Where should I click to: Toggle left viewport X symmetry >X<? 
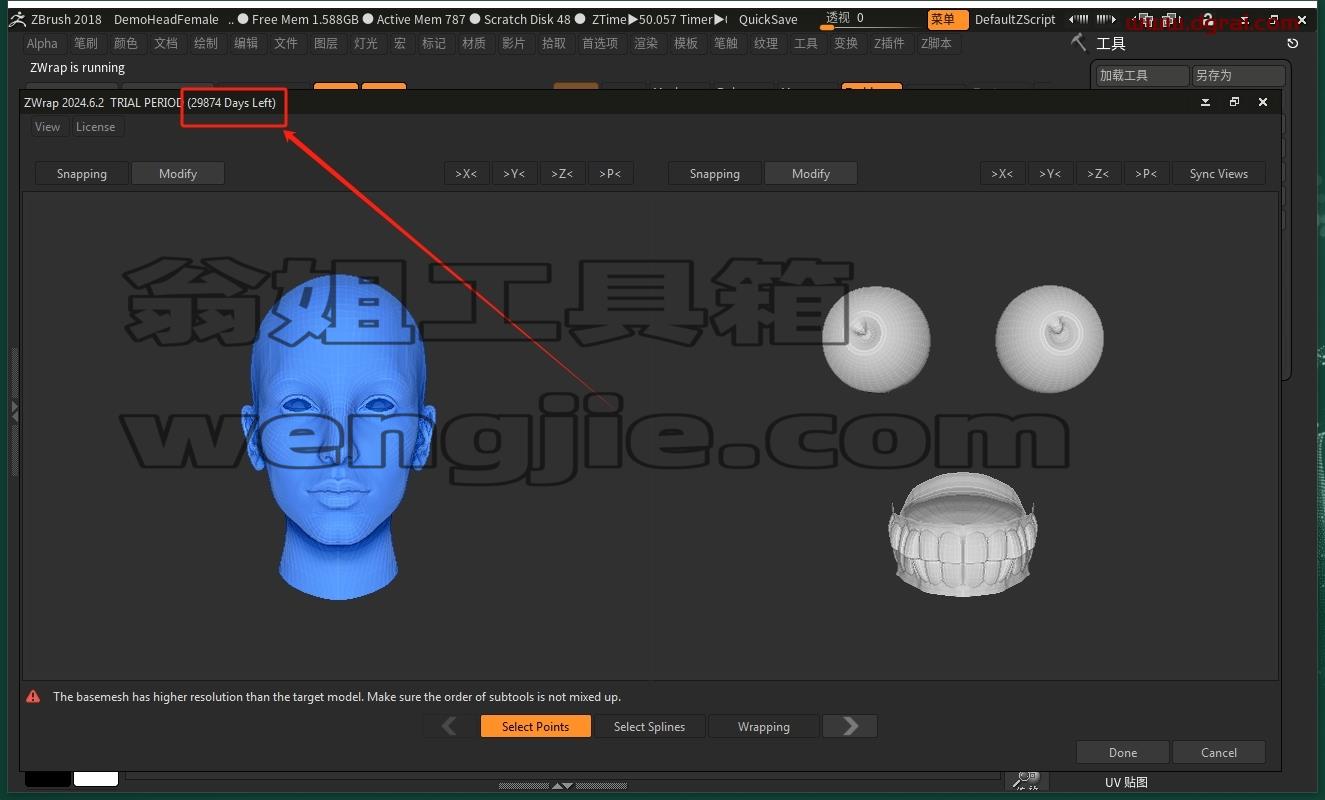466,173
